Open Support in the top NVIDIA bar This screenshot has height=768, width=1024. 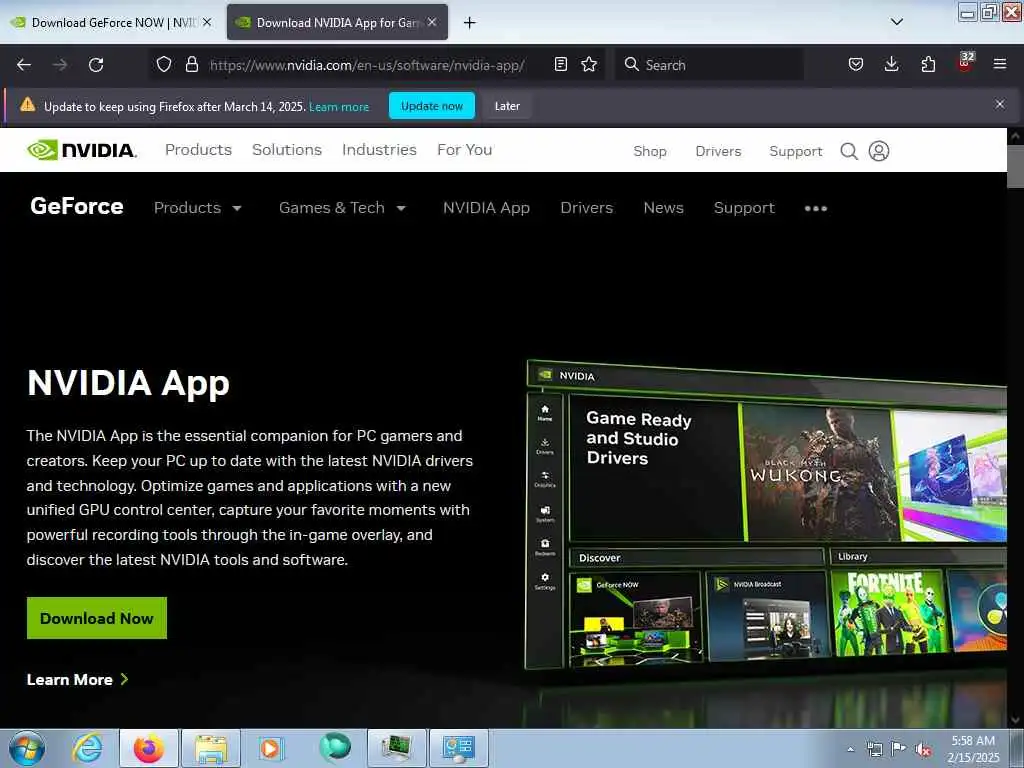click(x=795, y=151)
